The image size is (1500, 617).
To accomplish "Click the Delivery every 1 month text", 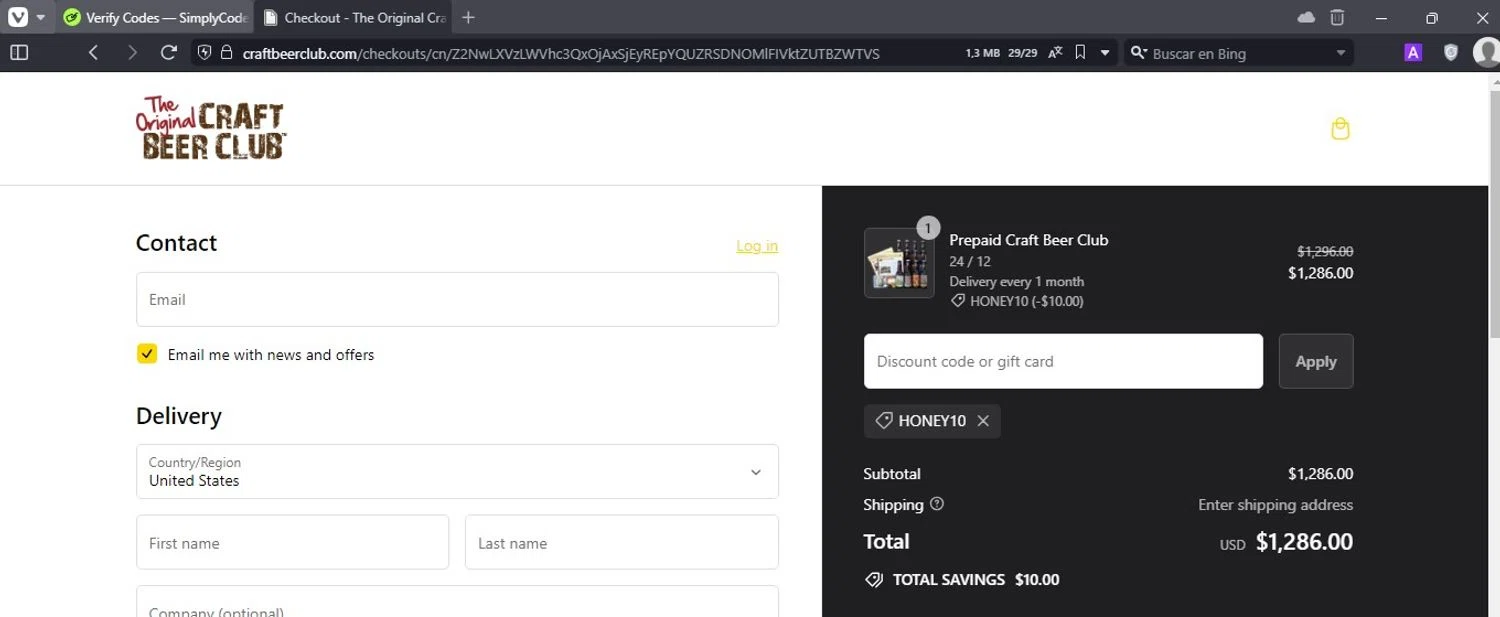I will click(x=1016, y=281).
